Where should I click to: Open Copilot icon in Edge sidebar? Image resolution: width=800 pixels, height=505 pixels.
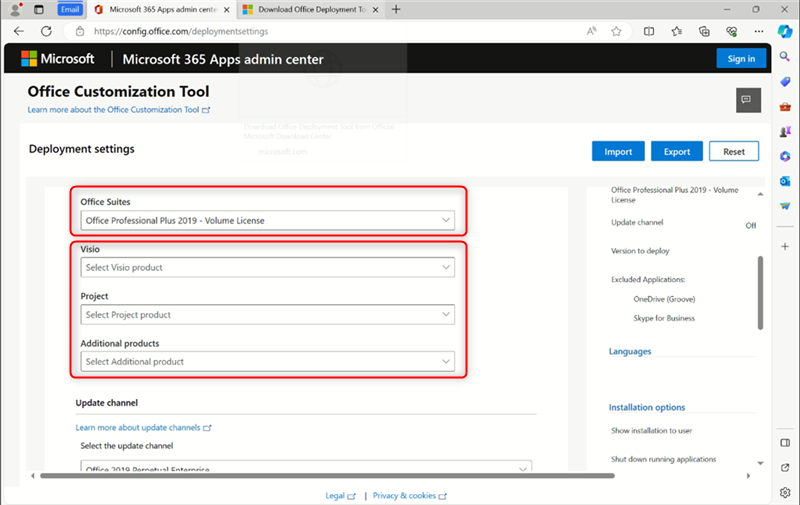coord(785,31)
